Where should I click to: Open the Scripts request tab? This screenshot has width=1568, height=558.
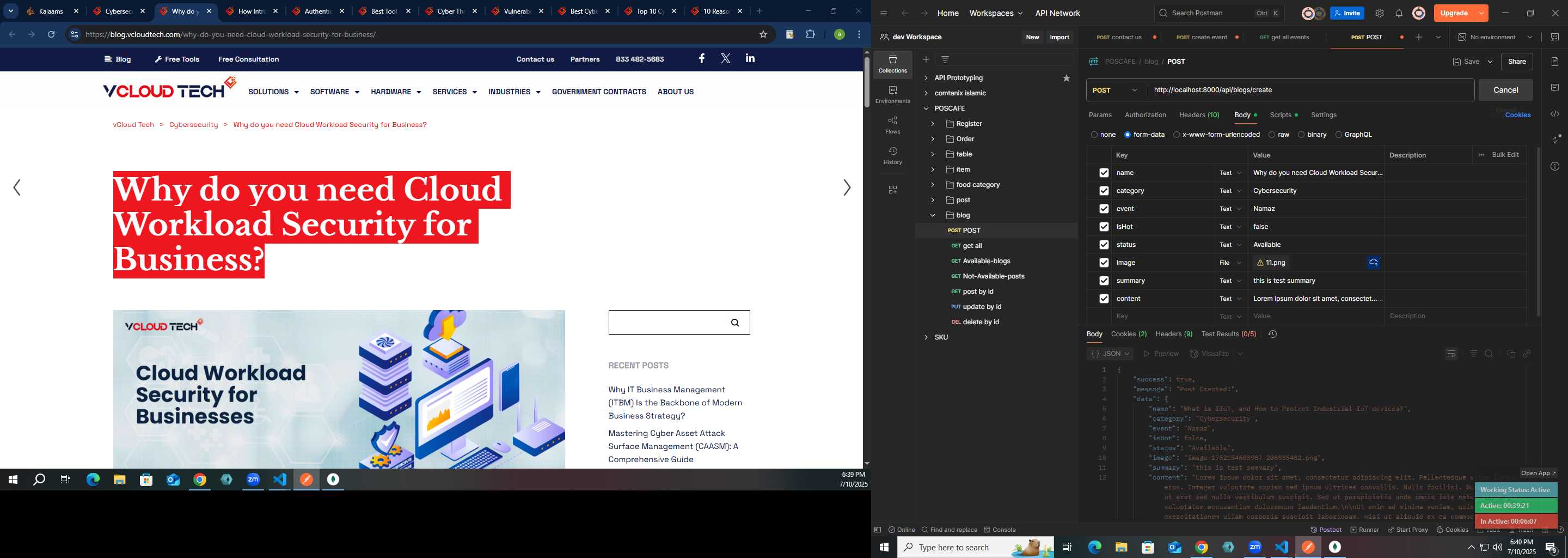click(x=1283, y=115)
